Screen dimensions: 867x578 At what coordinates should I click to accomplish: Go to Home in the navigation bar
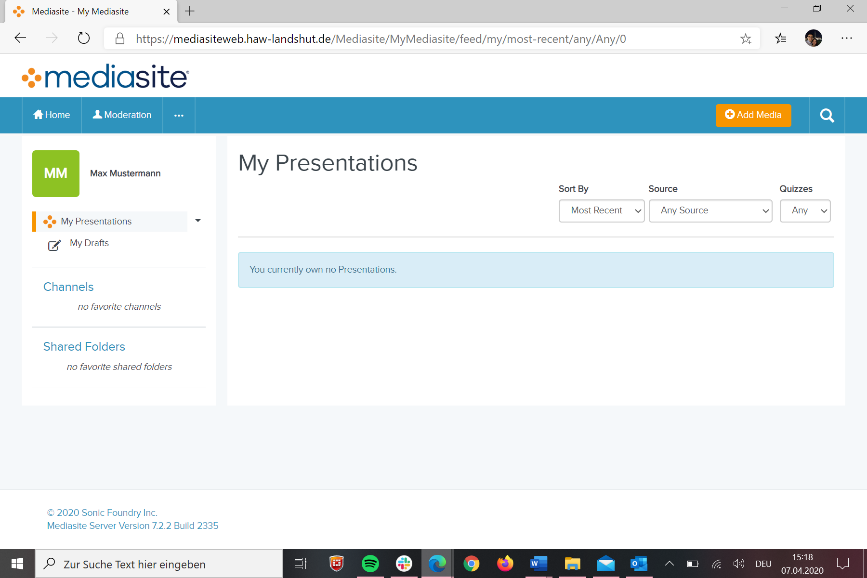point(52,115)
